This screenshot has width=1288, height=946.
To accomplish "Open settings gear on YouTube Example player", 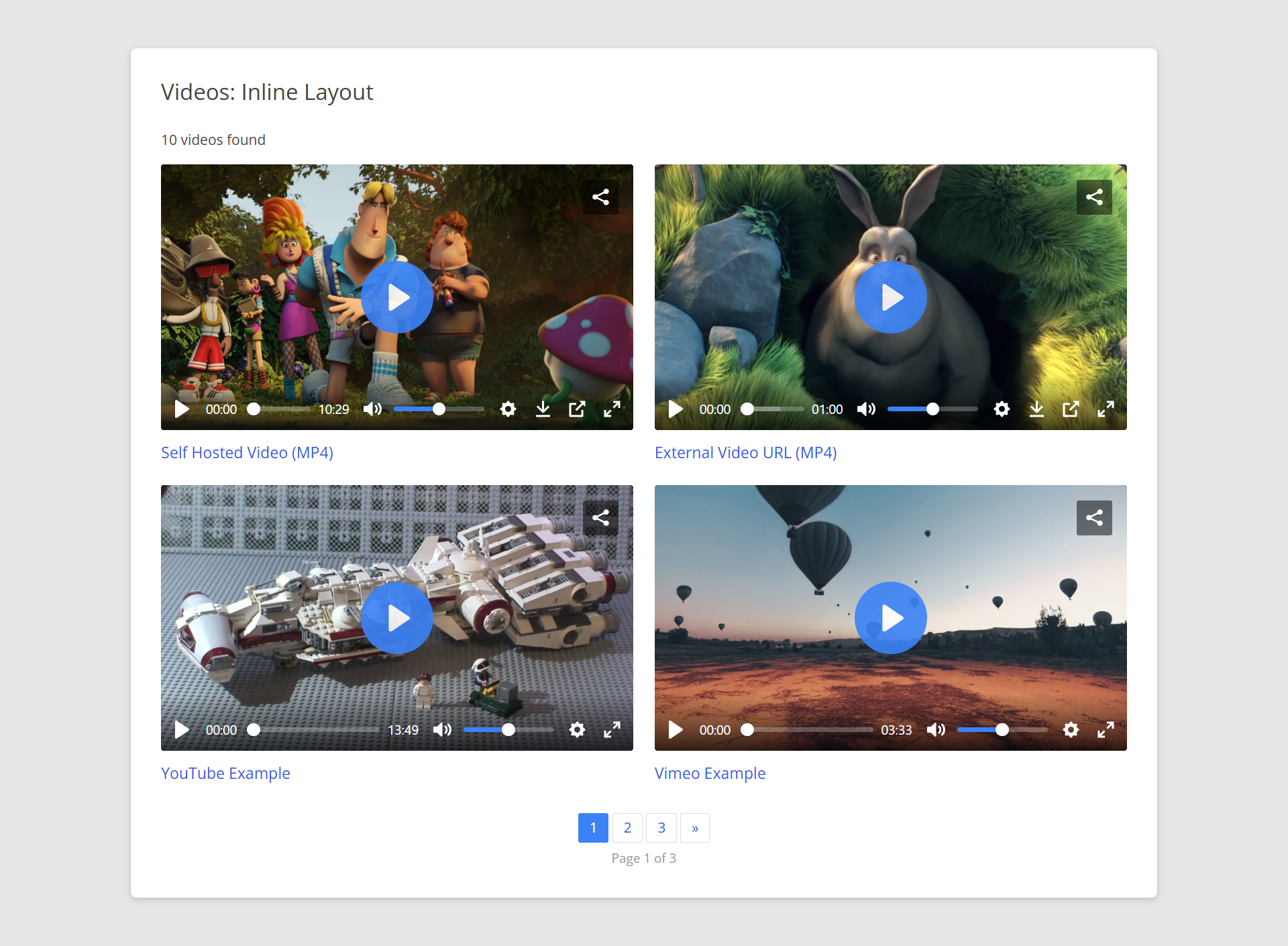I will point(578,730).
